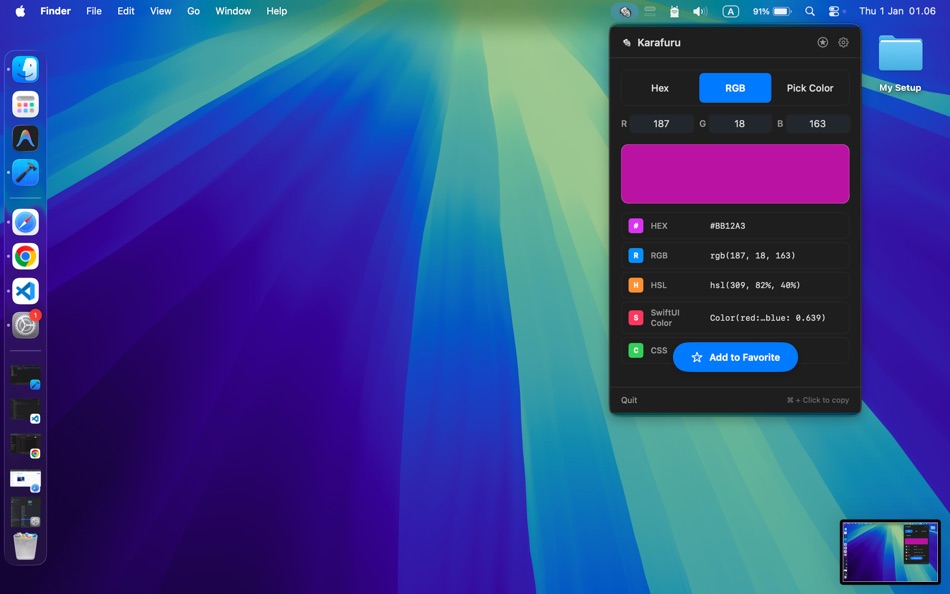The image size is (950, 594).
Task: Open the Edit menu
Action: tap(125, 11)
